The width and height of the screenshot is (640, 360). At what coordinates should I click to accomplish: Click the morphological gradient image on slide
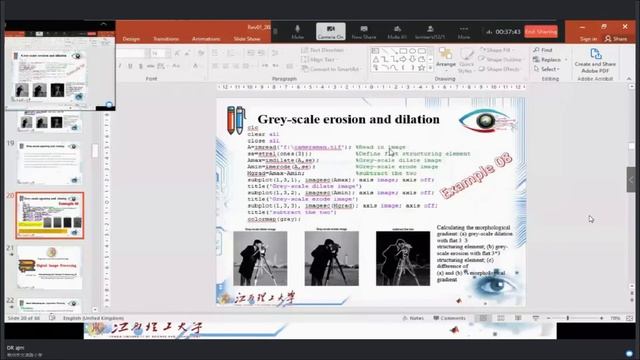pyautogui.click(x=403, y=258)
